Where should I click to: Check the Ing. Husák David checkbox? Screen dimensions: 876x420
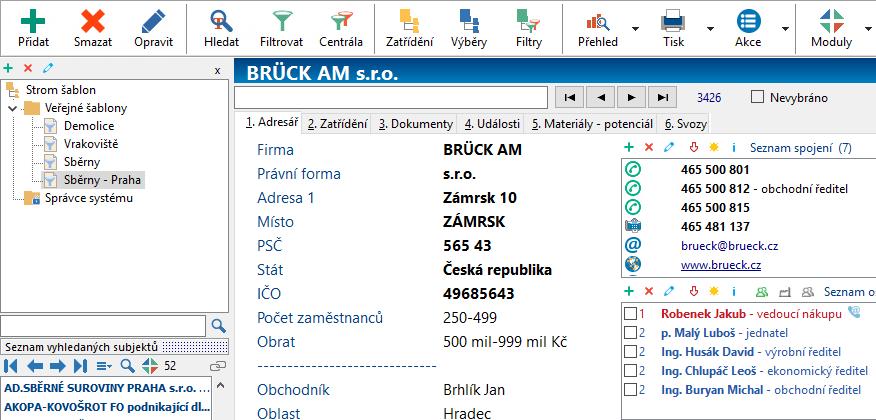point(630,352)
